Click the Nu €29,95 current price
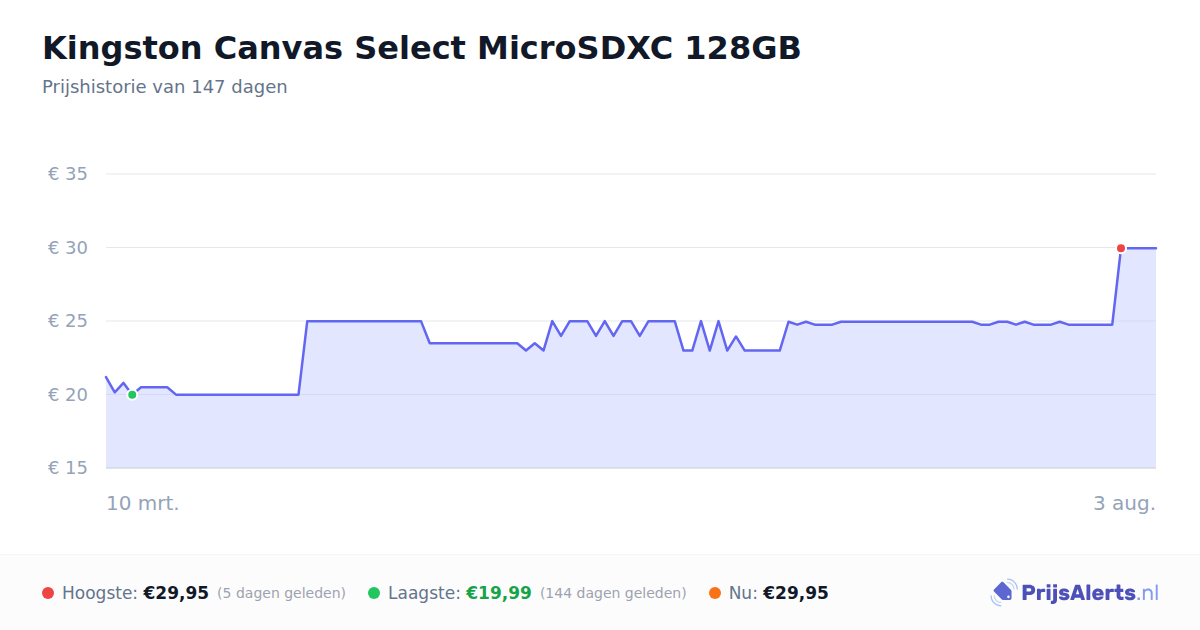Image resolution: width=1200 pixels, height=630 pixels. [796, 593]
